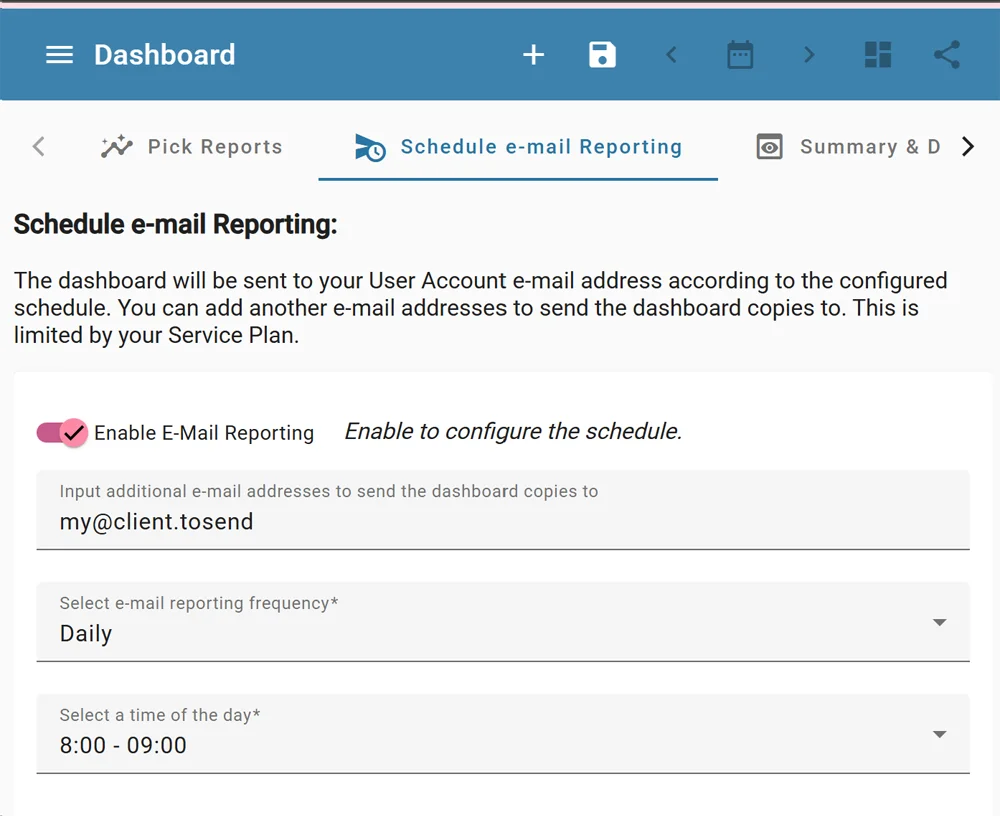Click the add new dashboard plus icon
This screenshot has height=816, width=1000.
533,55
